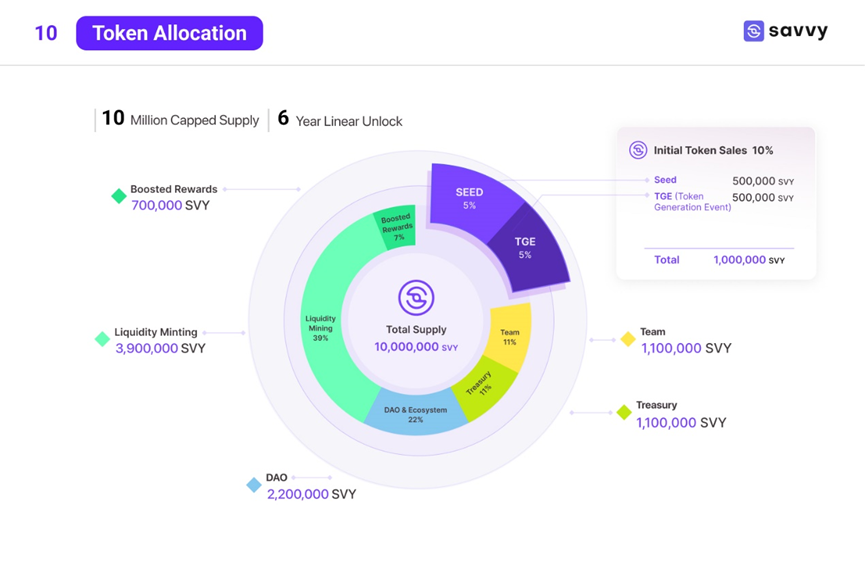Click the dark purple TGE 5% segment

(526, 248)
